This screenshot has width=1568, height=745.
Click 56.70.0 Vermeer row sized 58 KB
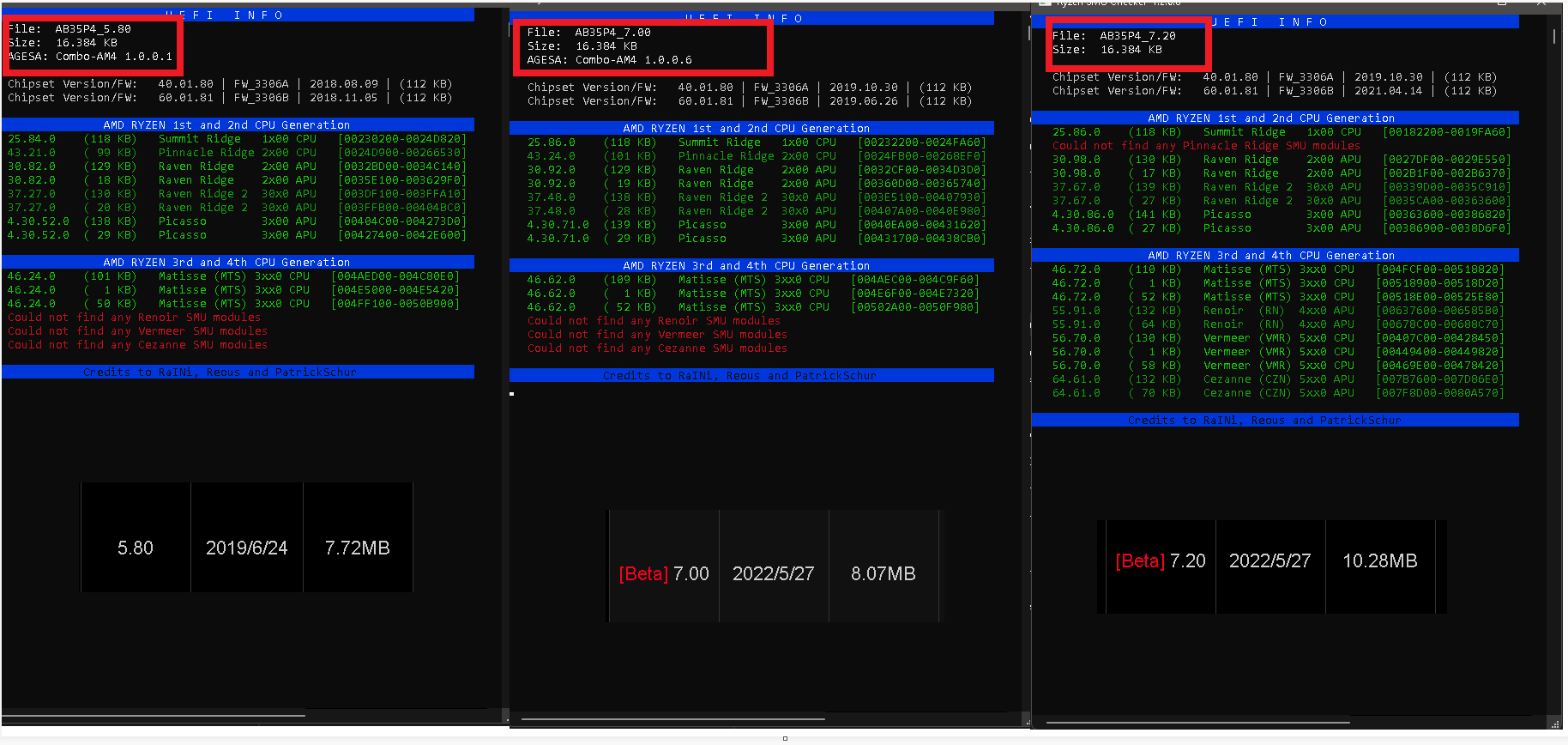1278,366
